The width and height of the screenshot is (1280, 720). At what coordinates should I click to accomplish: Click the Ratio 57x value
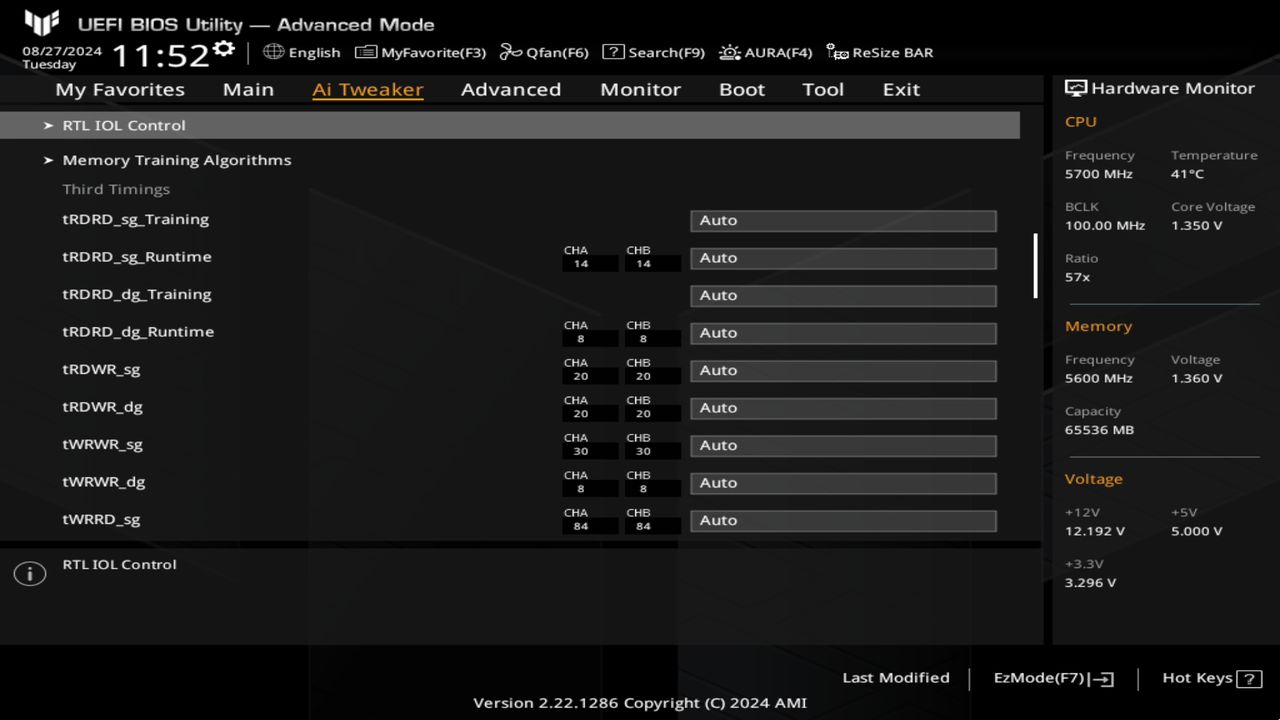(1078, 277)
